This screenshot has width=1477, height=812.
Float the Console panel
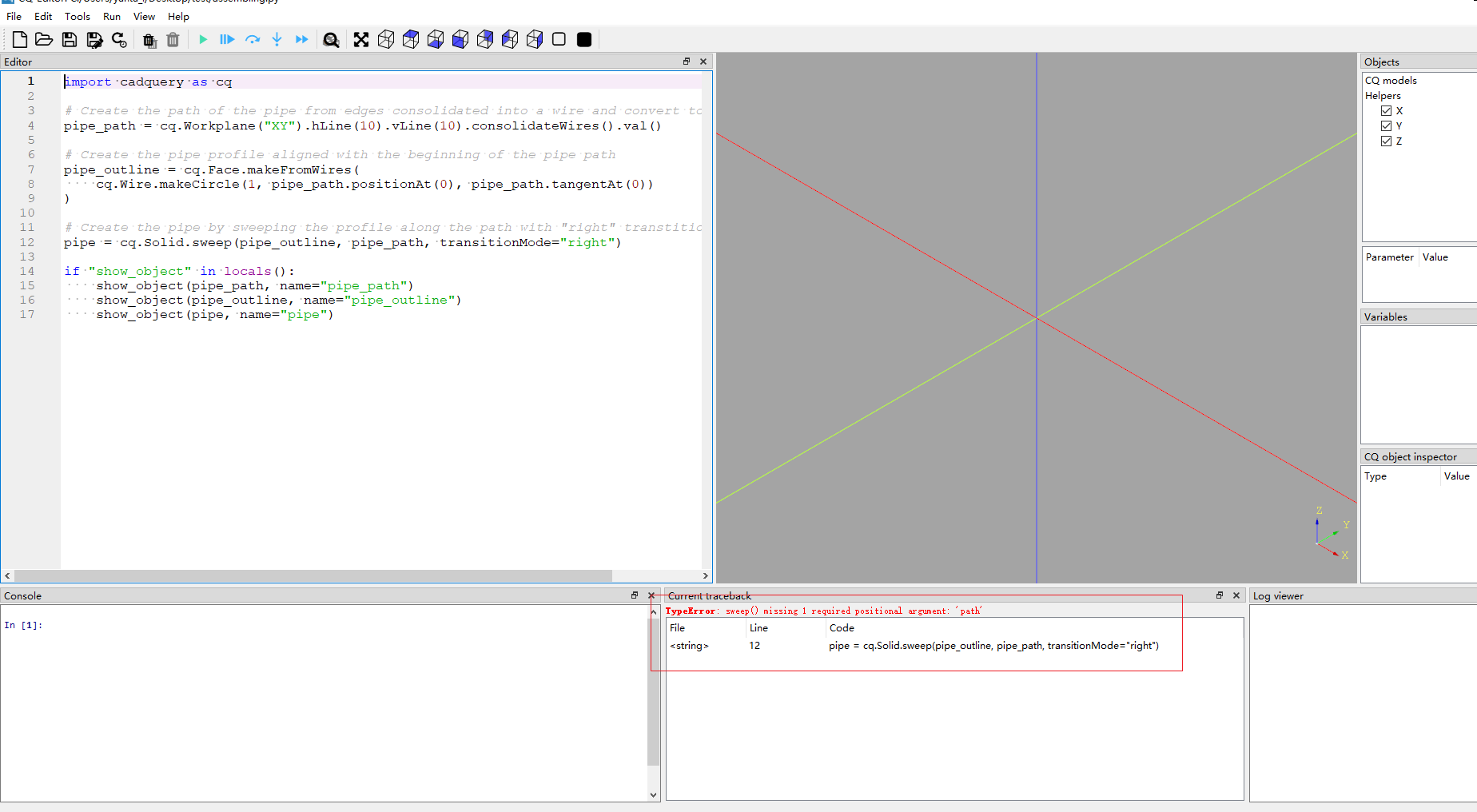[x=635, y=595]
